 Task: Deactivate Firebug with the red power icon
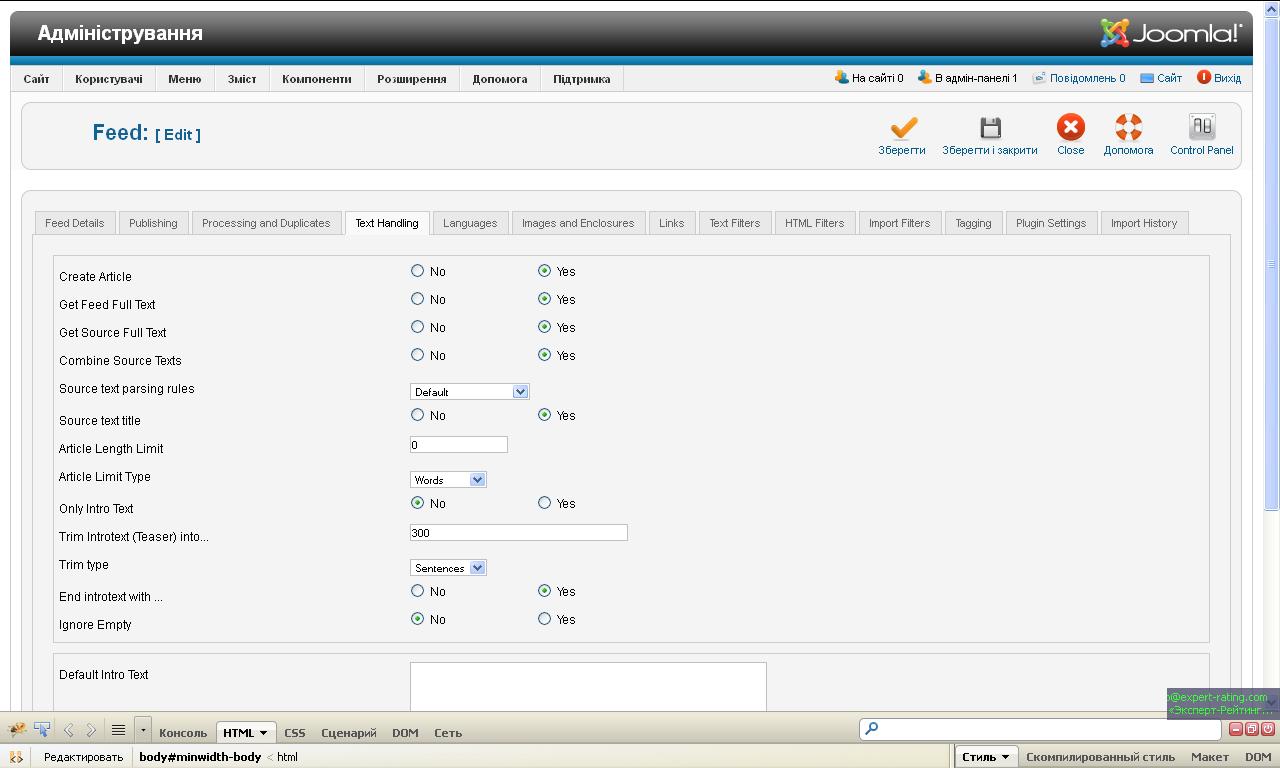(x=1268, y=729)
